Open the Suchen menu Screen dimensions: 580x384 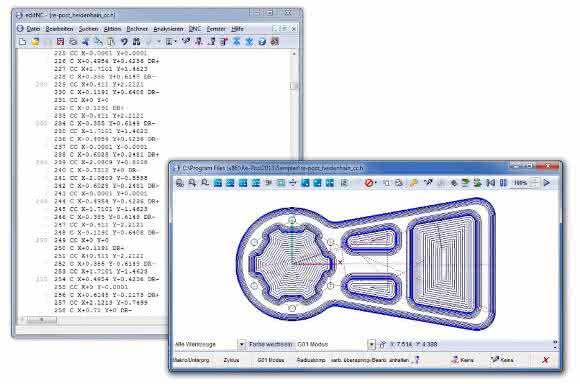(x=88, y=29)
